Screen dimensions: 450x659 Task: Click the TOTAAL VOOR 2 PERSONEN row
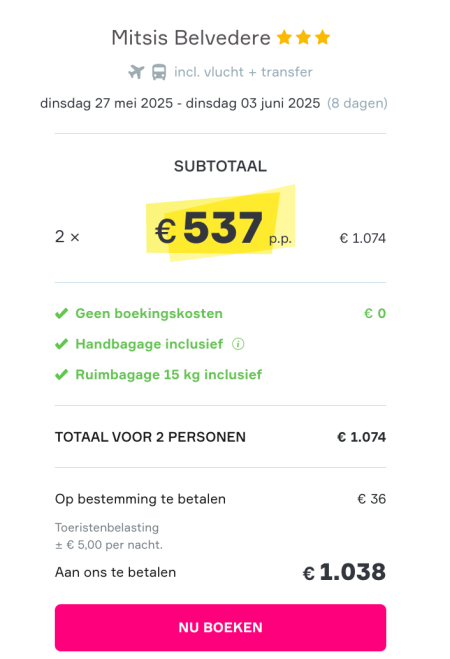click(220, 437)
